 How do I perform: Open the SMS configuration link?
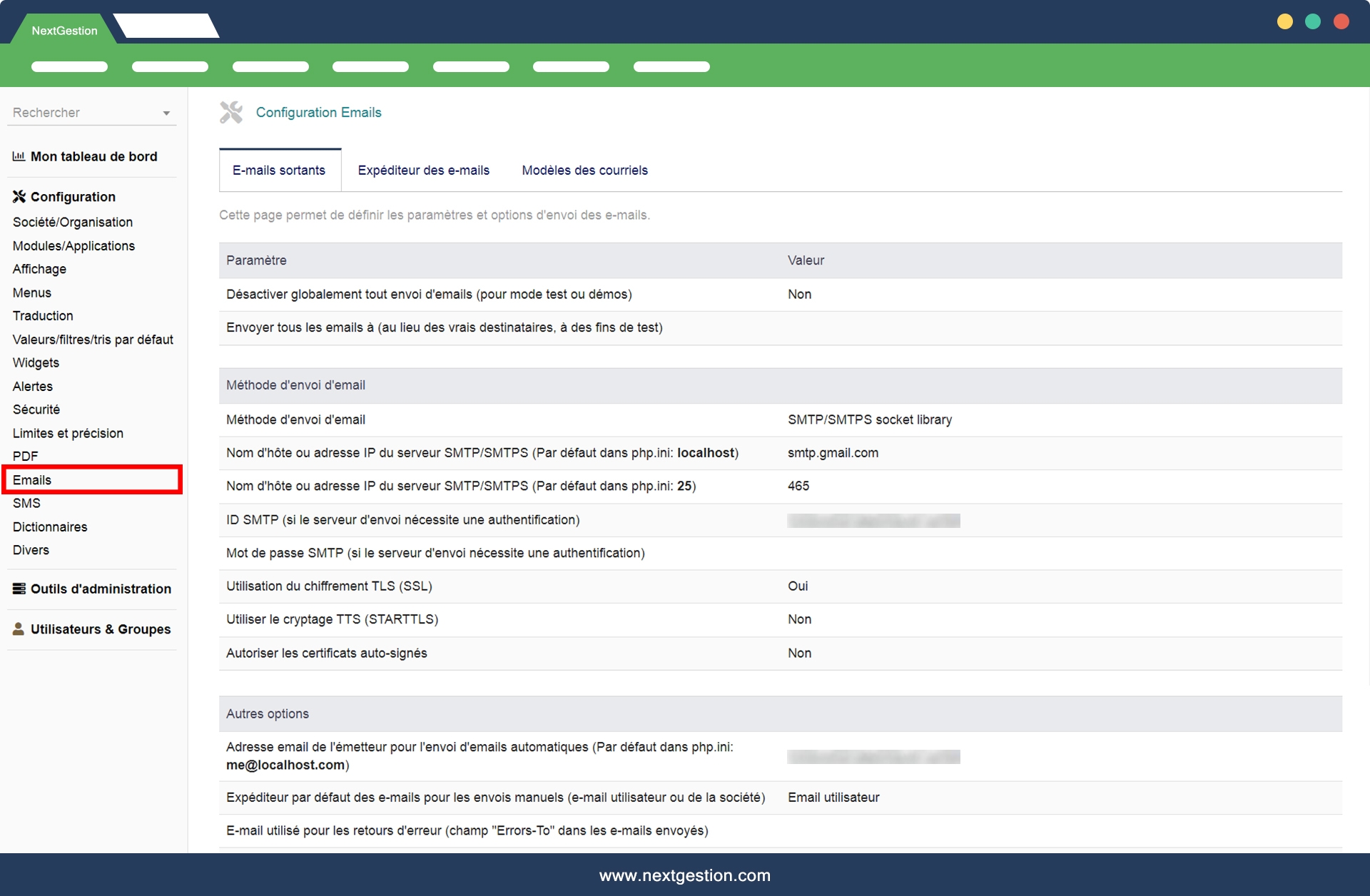[x=26, y=504]
